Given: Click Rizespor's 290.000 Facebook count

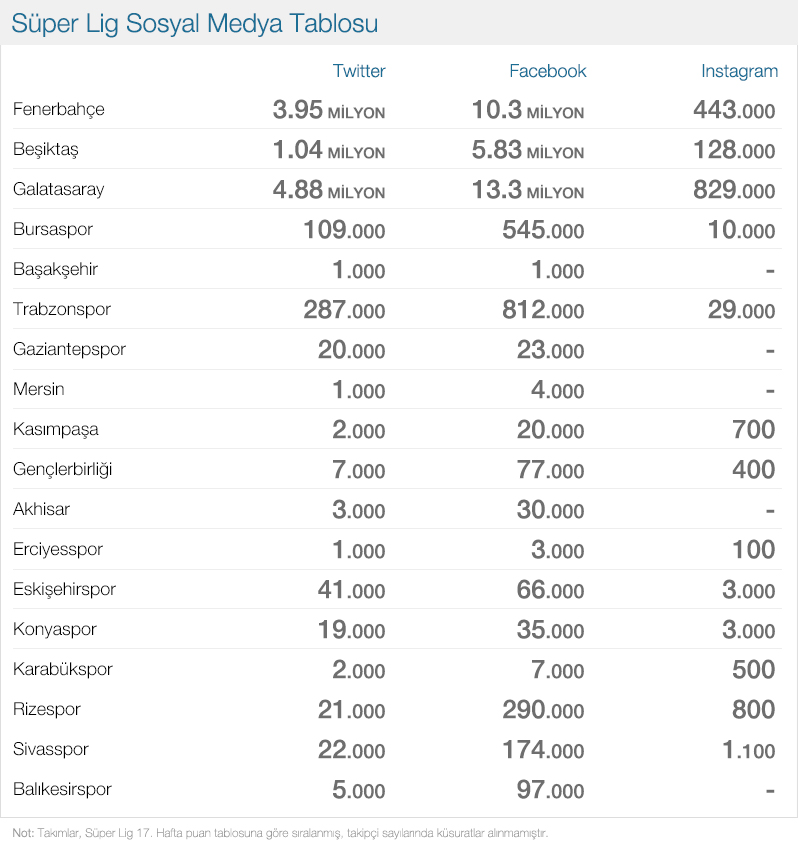Looking at the screenshot, I should pos(543,710).
